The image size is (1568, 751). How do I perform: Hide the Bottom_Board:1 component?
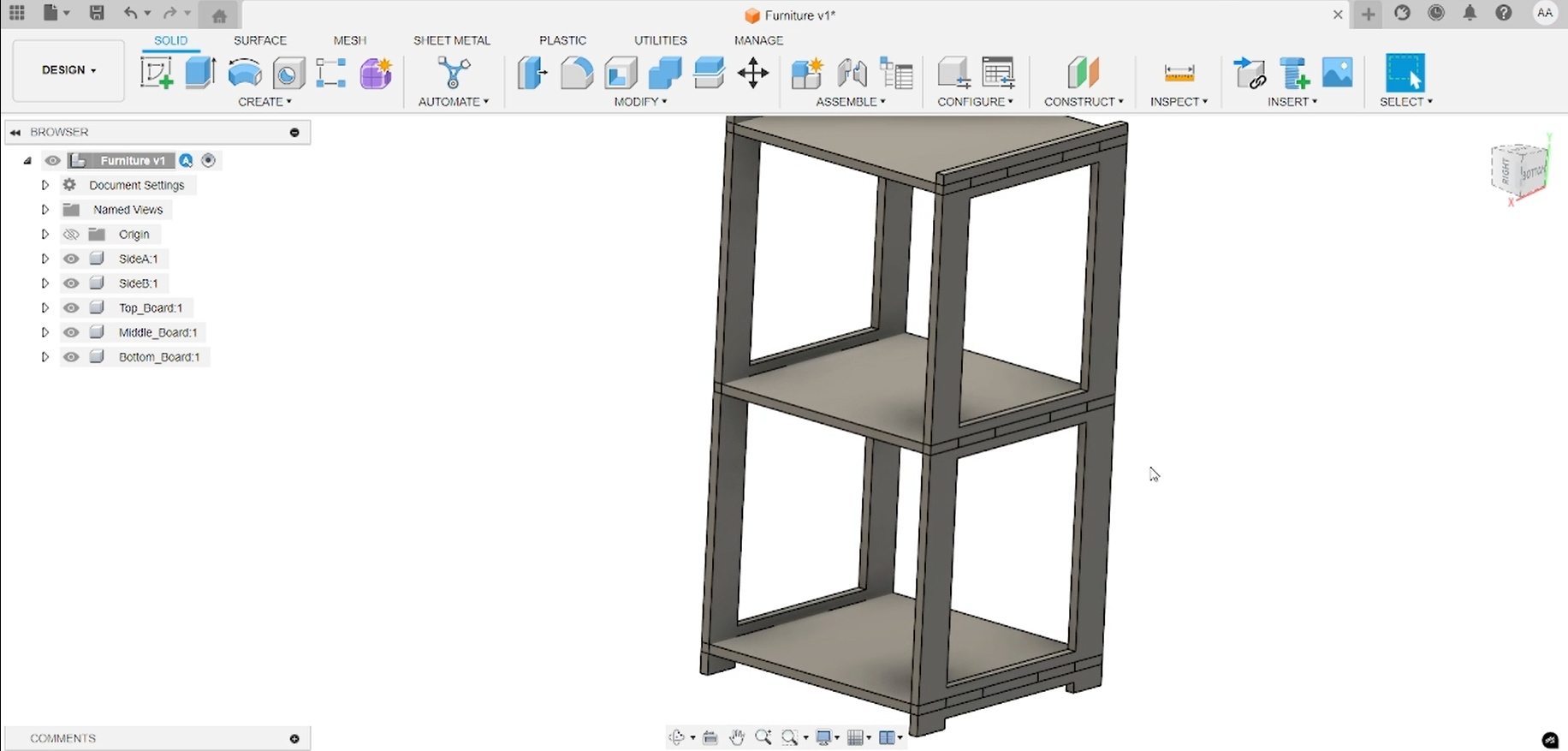(71, 357)
